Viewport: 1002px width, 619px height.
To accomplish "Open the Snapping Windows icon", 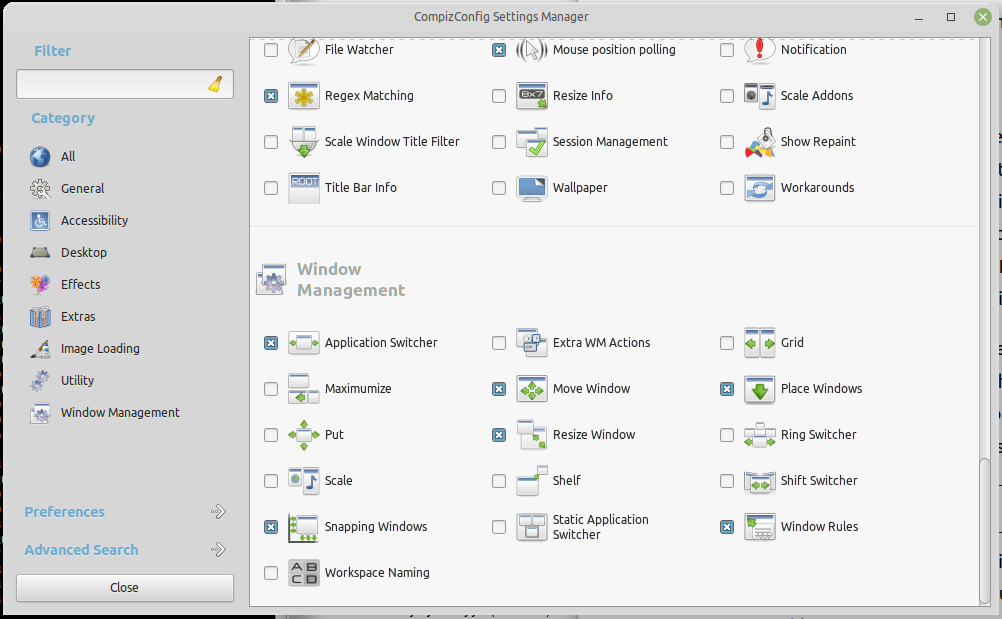I will coord(304,527).
